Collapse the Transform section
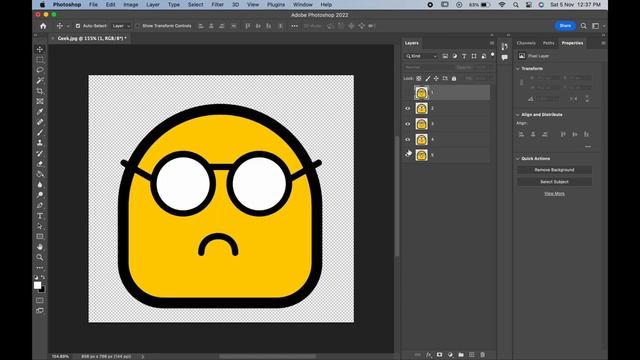 (x=518, y=69)
